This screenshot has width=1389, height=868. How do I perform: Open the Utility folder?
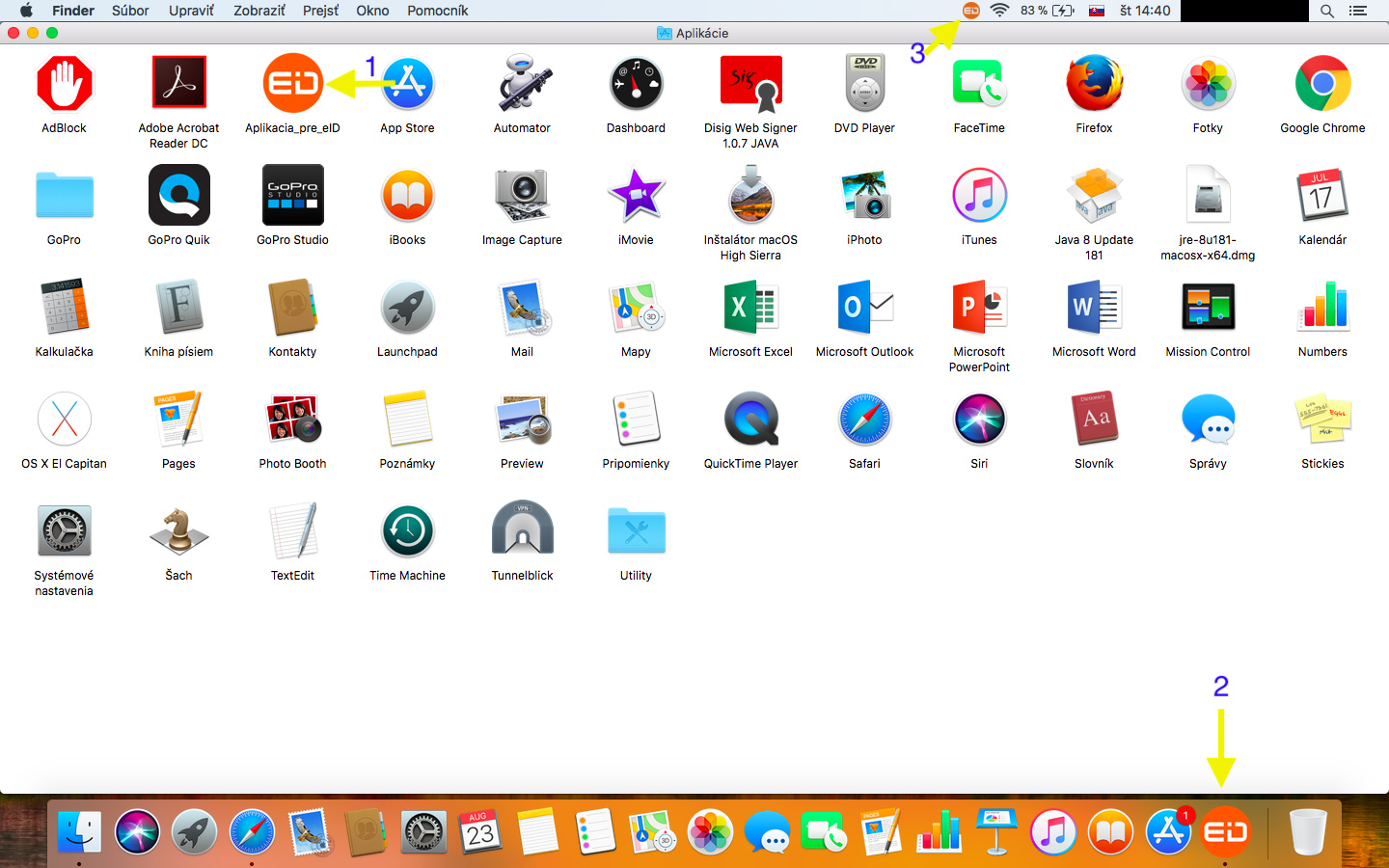[x=636, y=531]
